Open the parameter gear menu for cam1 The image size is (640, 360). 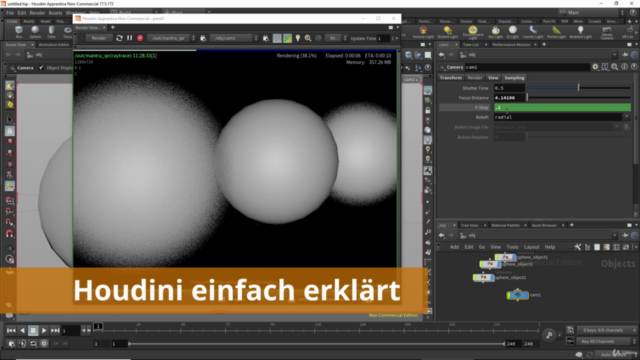595,67
